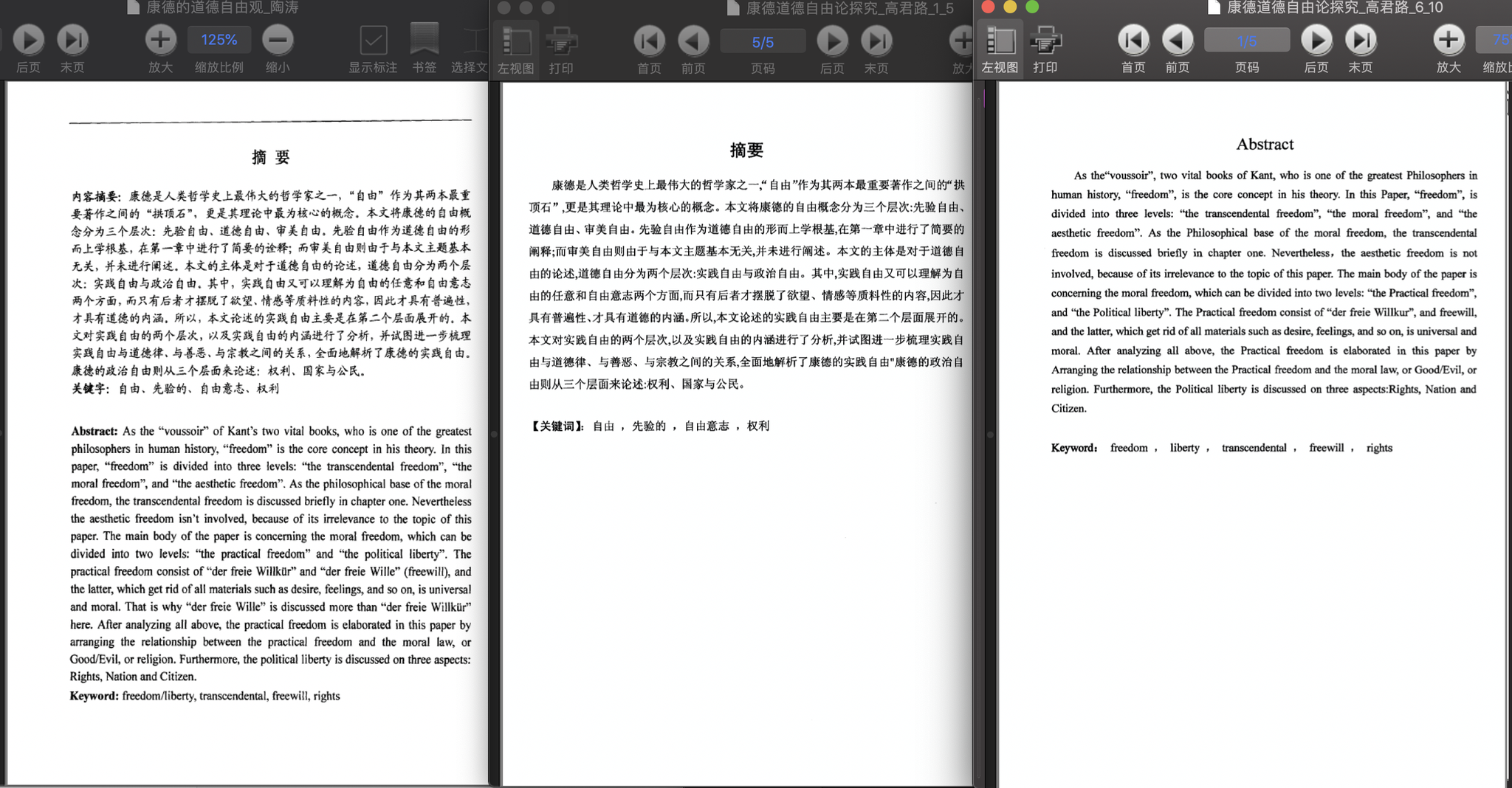Viewport: 1512px width, 788px height.
Task: Go to first page in 高君路_1_5 window
Action: pyautogui.click(x=649, y=41)
